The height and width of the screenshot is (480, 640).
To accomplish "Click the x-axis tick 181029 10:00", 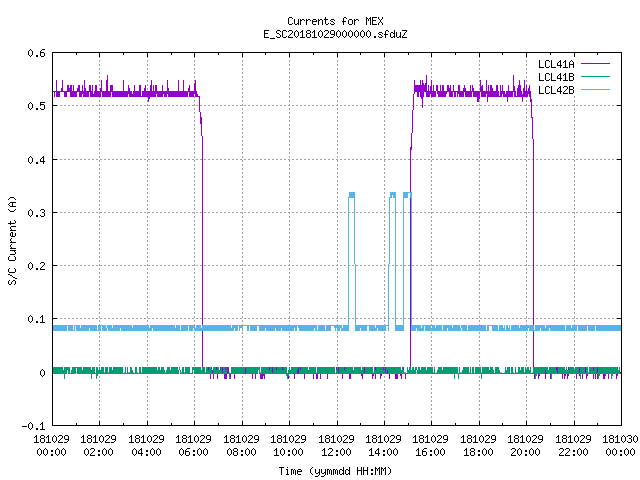I will pyautogui.click(x=288, y=445).
